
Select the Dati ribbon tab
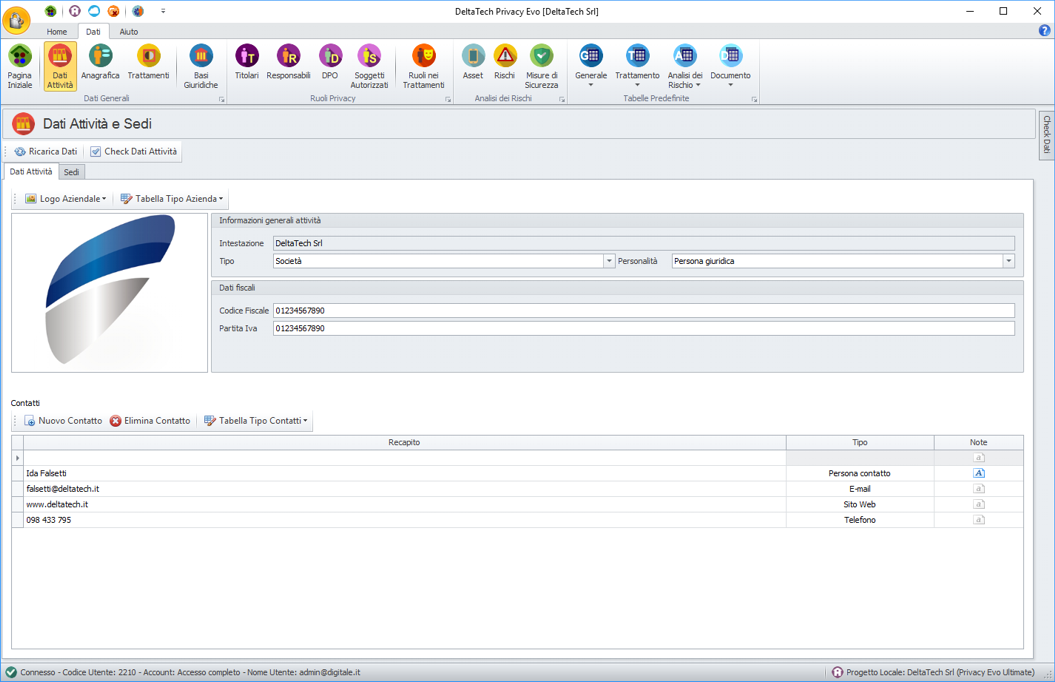coord(93,32)
